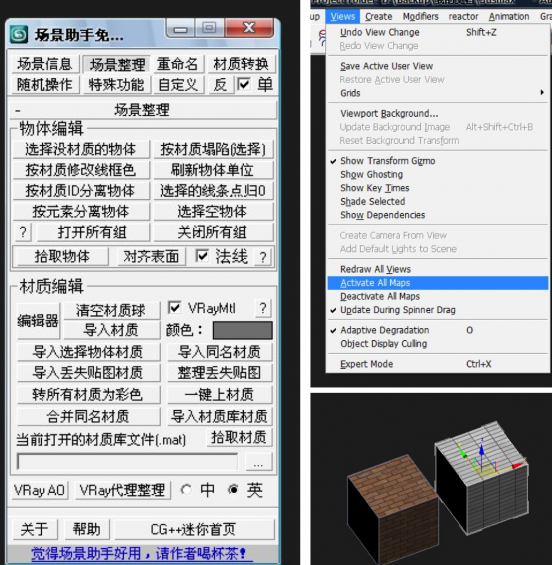Click the 场景助手 app icon in title bar
The width and height of the screenshot is (552, 565).
(x=19, y=34)
